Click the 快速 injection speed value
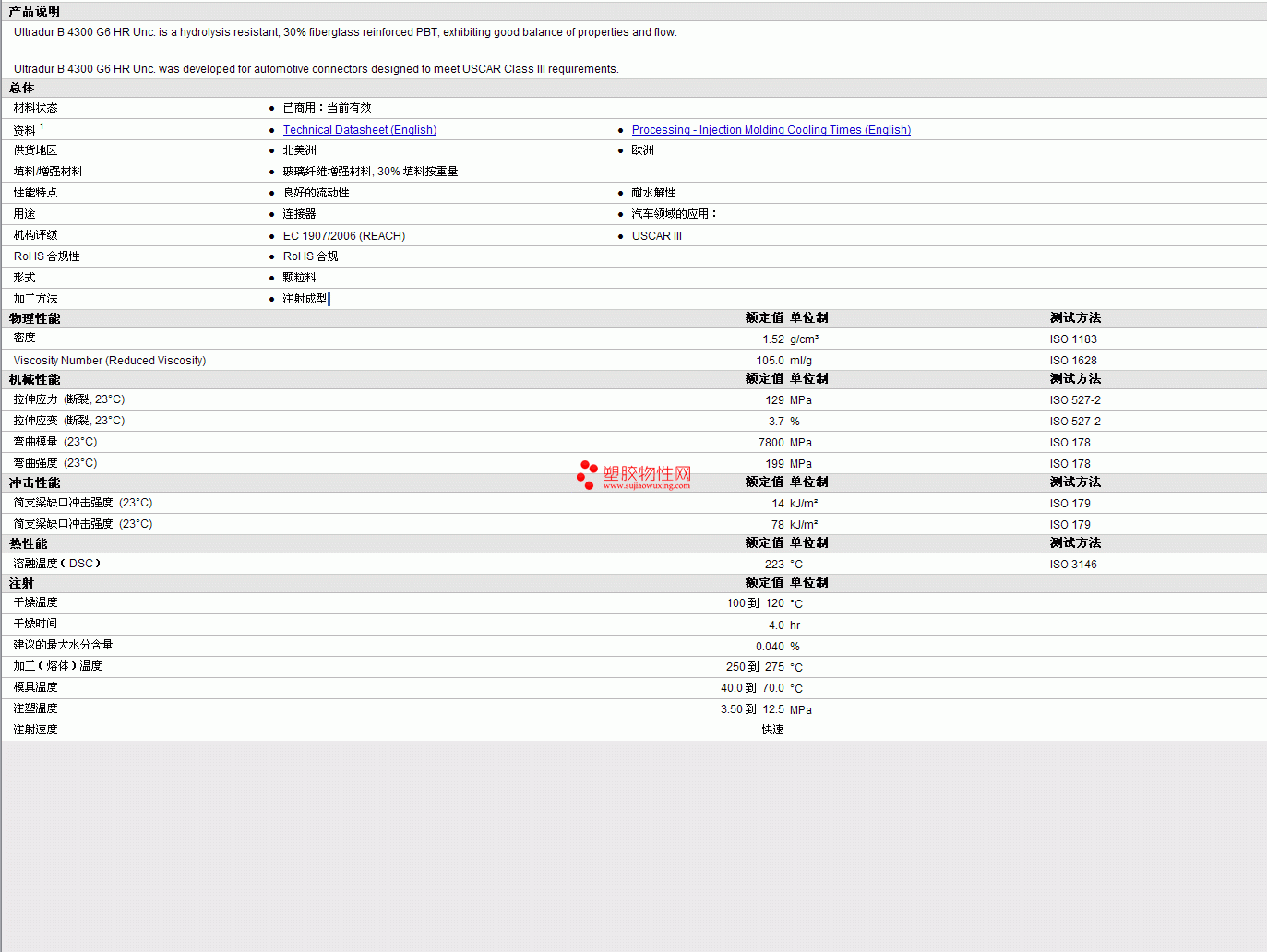This screenshot has height=952, width=1267. click(x=773, y=730)
